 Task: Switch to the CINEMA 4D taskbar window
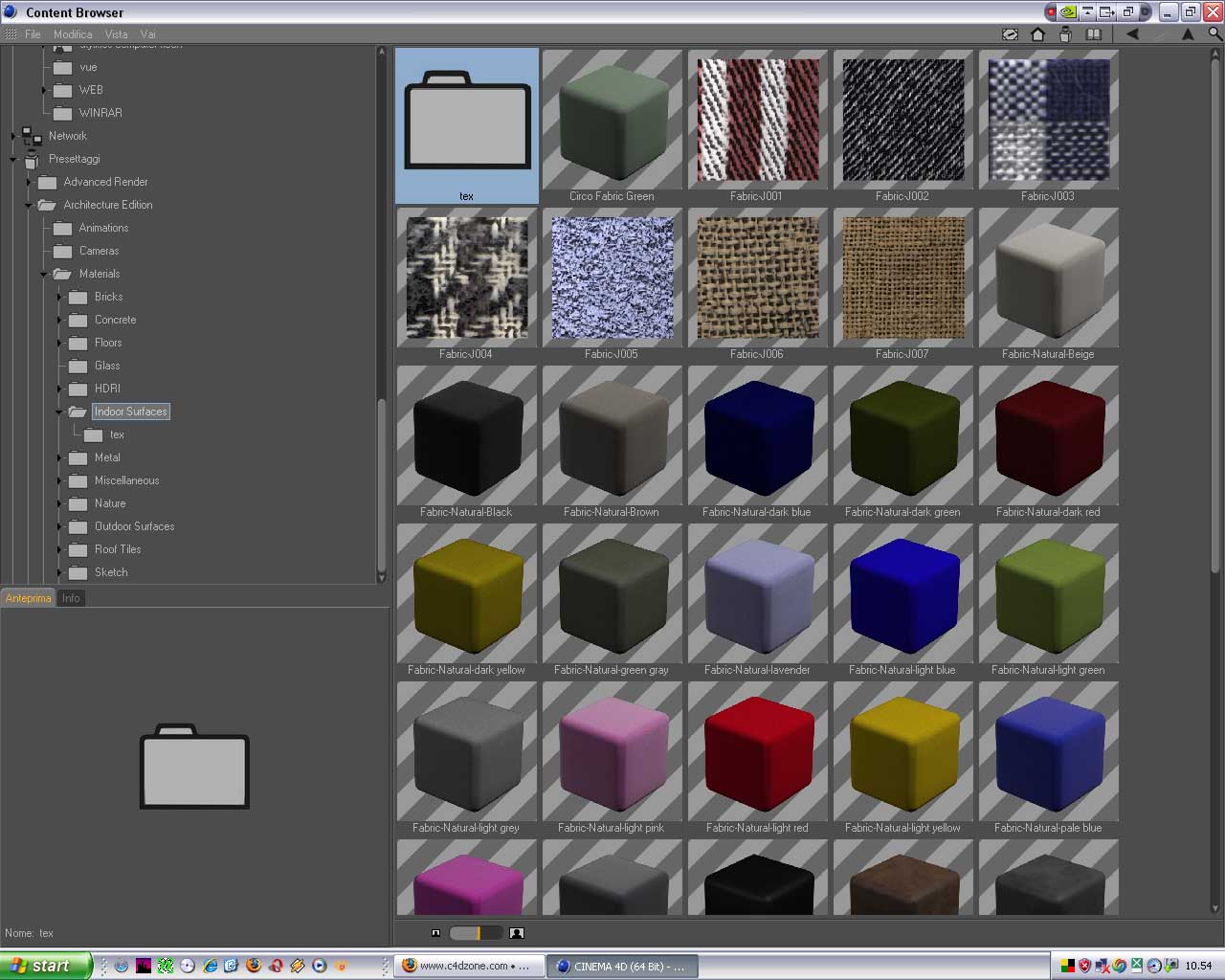[x=623, y=966]
